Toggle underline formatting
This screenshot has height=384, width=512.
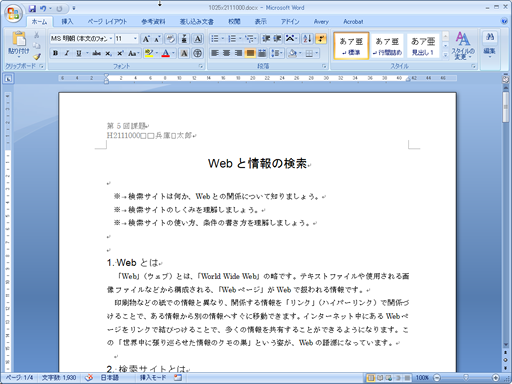(79, 53)
